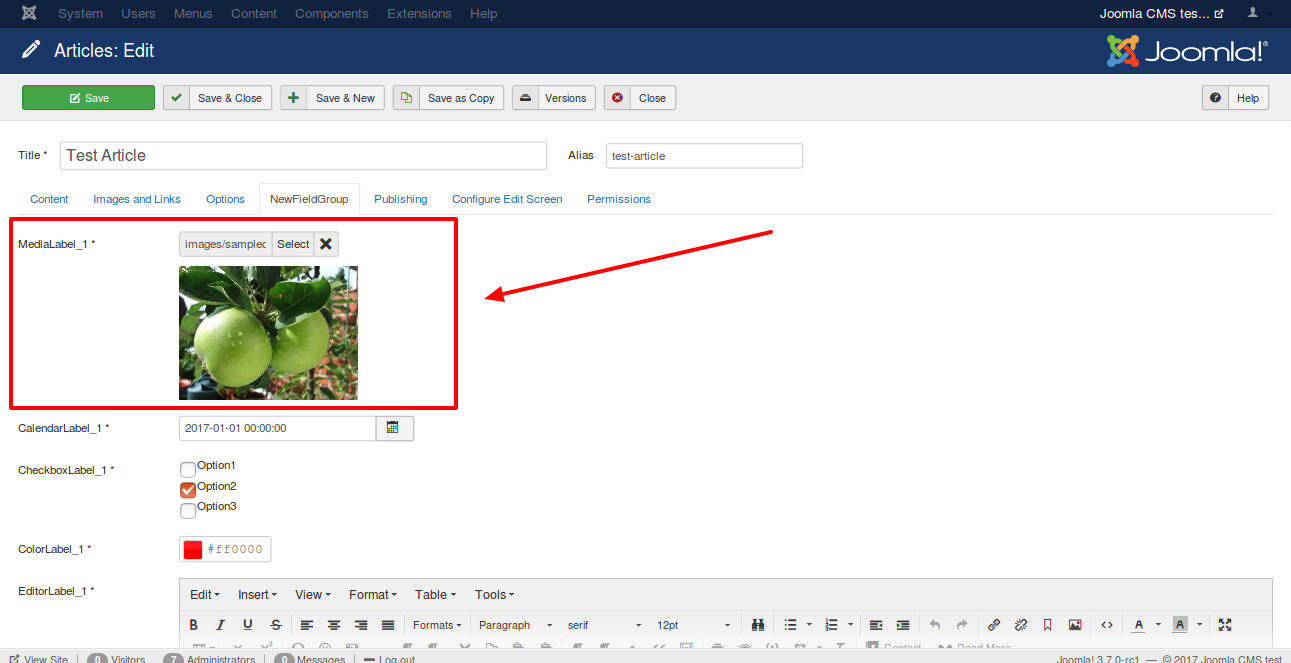
Task: Expand the 12pt font size dropdown
Action: click(691, 625)
